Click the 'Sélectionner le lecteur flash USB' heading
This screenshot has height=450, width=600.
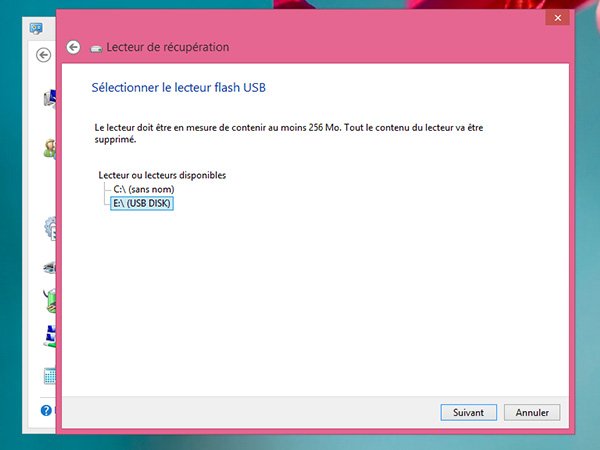pos(178,87)
